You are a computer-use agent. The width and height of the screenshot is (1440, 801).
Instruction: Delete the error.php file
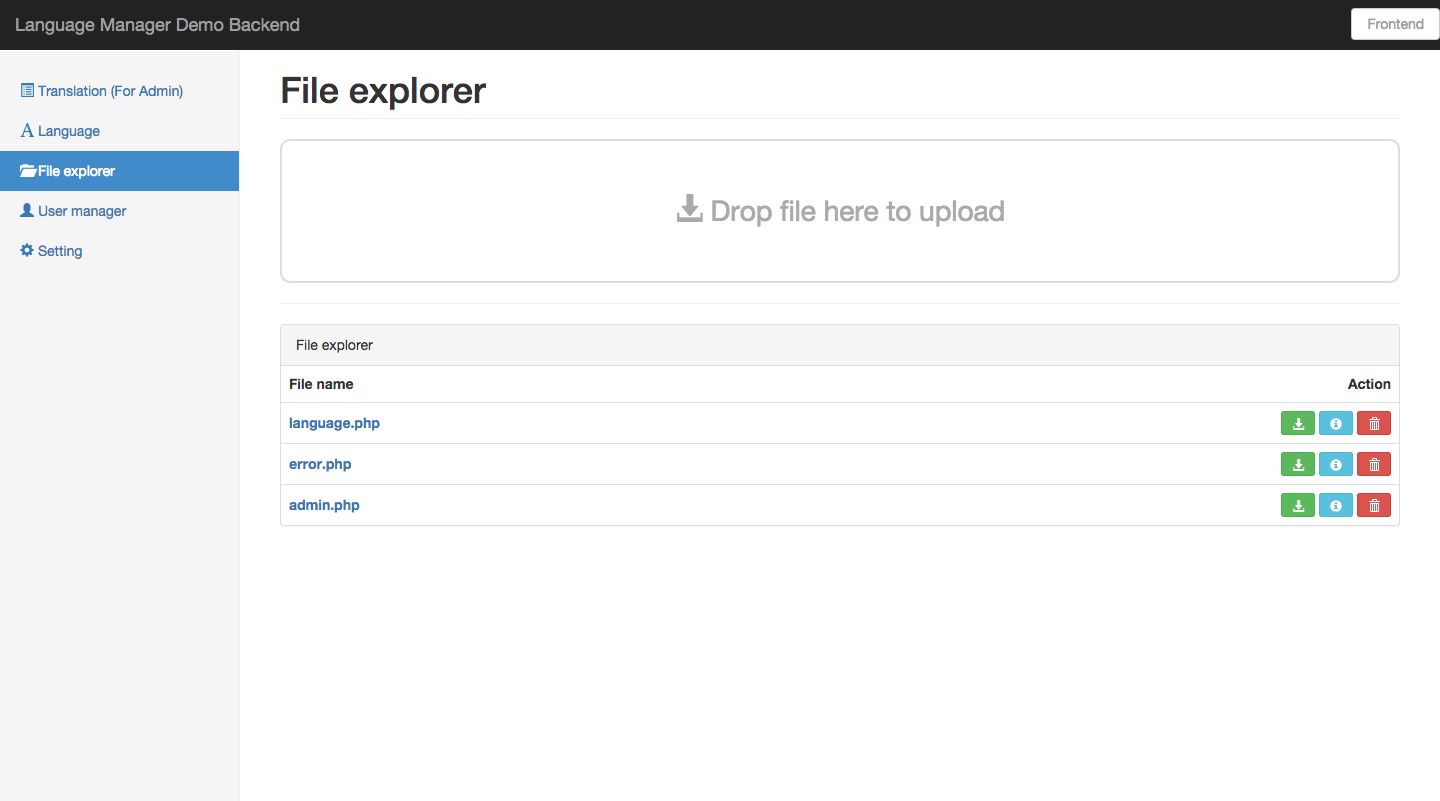(1373, 465)
